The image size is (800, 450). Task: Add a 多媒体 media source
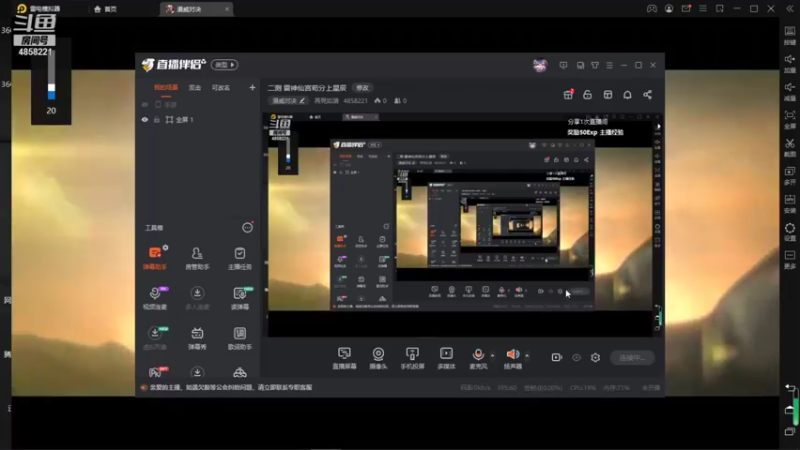[x=446, y=358]
